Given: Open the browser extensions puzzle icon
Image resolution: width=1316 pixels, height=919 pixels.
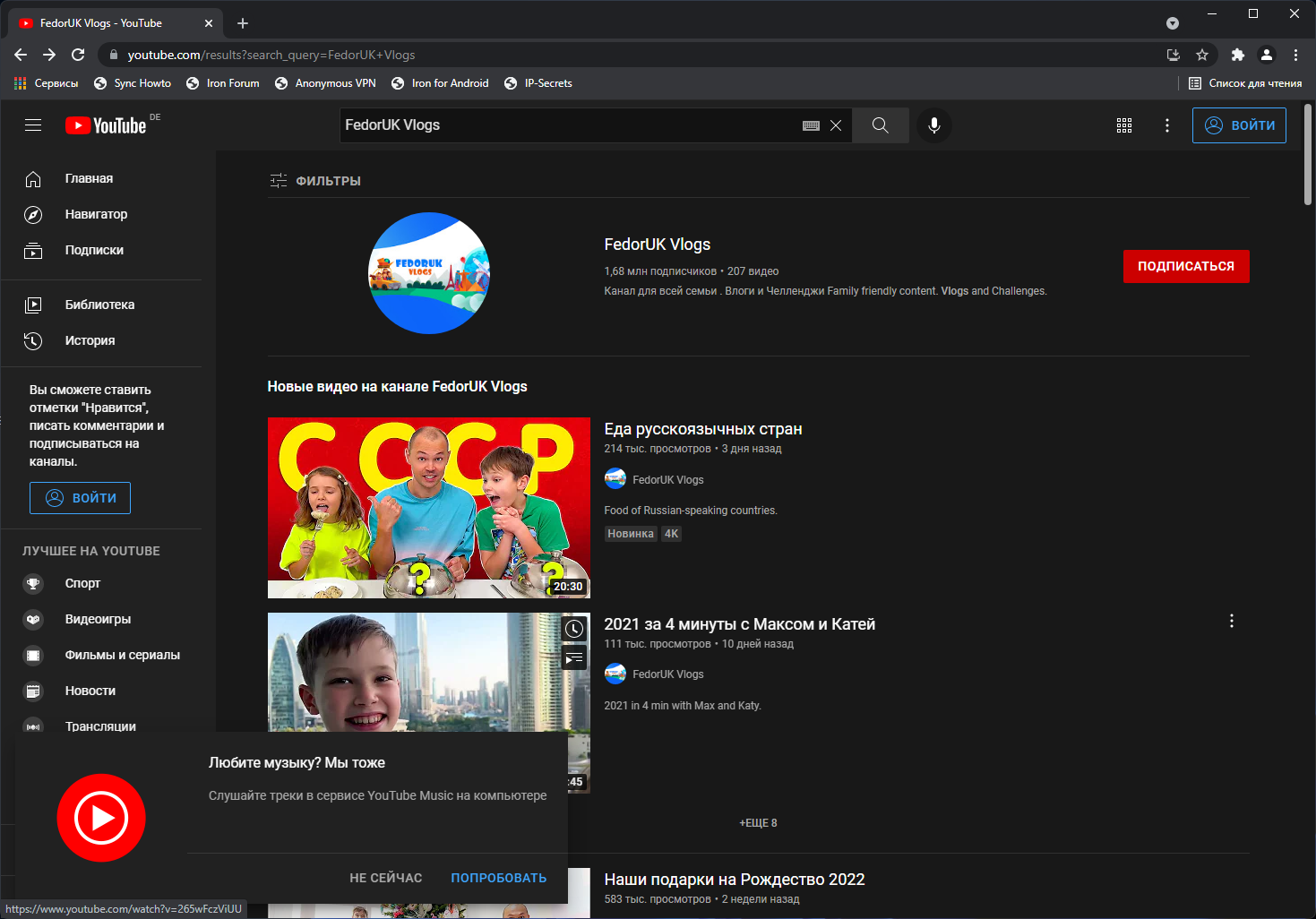Looking at the screenshot, I should click(x=1238, y=55).
